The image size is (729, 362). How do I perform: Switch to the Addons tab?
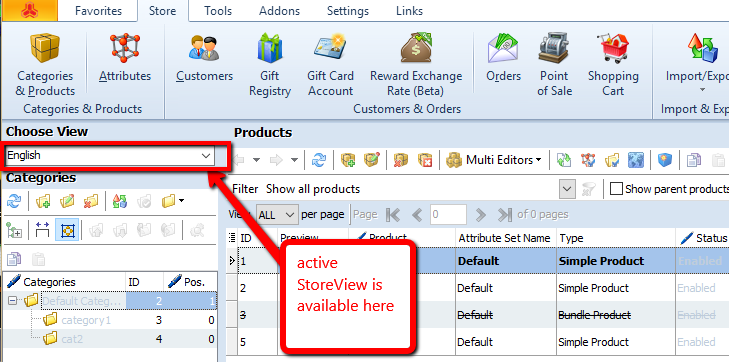[x=279, y=11]
